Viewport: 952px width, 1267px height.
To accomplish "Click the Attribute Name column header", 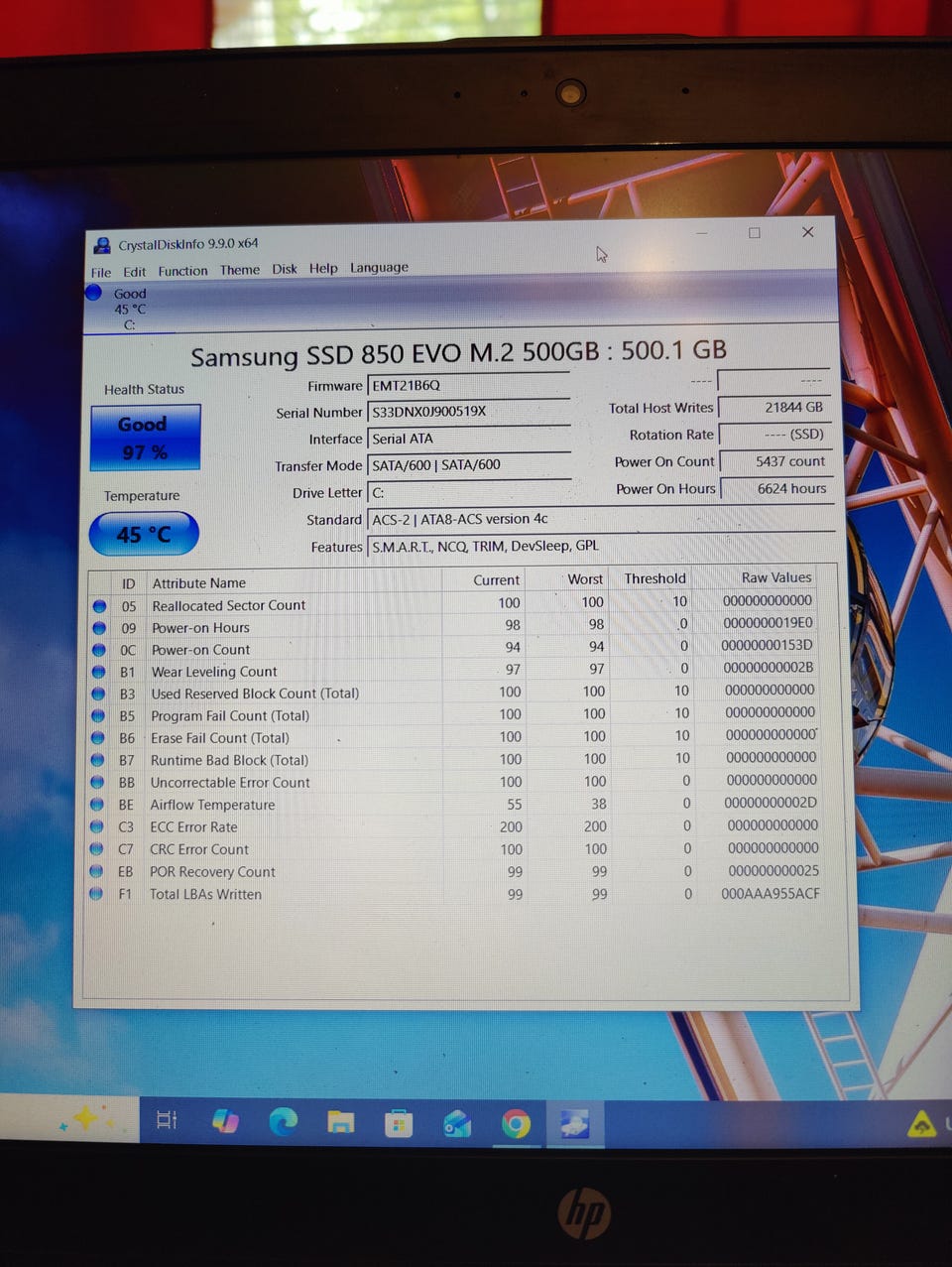I will [198, 583].
